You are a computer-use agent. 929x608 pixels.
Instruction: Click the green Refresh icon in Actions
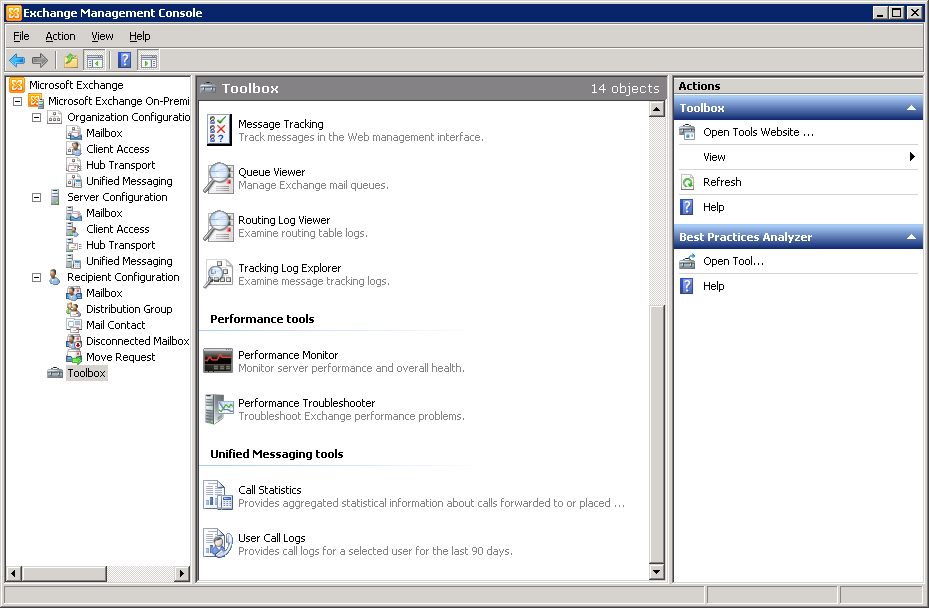click(x=687, y=182)
